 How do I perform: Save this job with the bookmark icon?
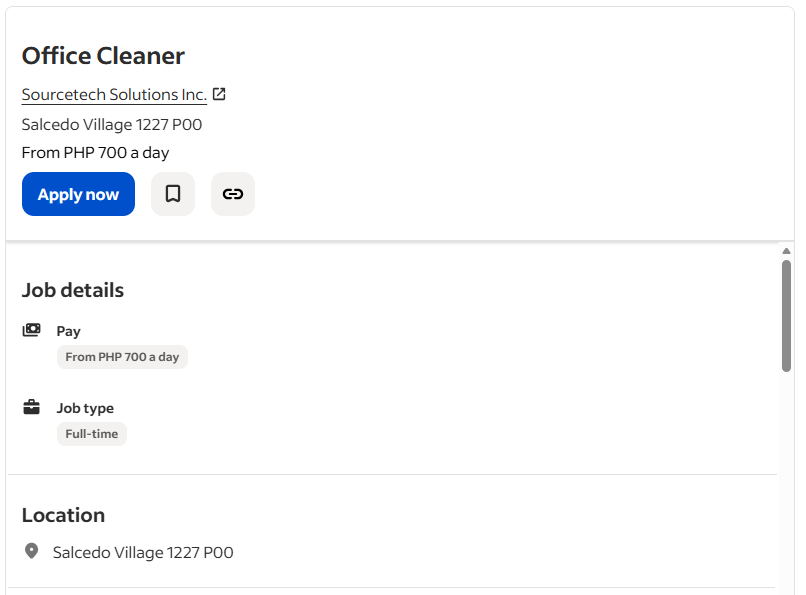[x=173, y=194]
